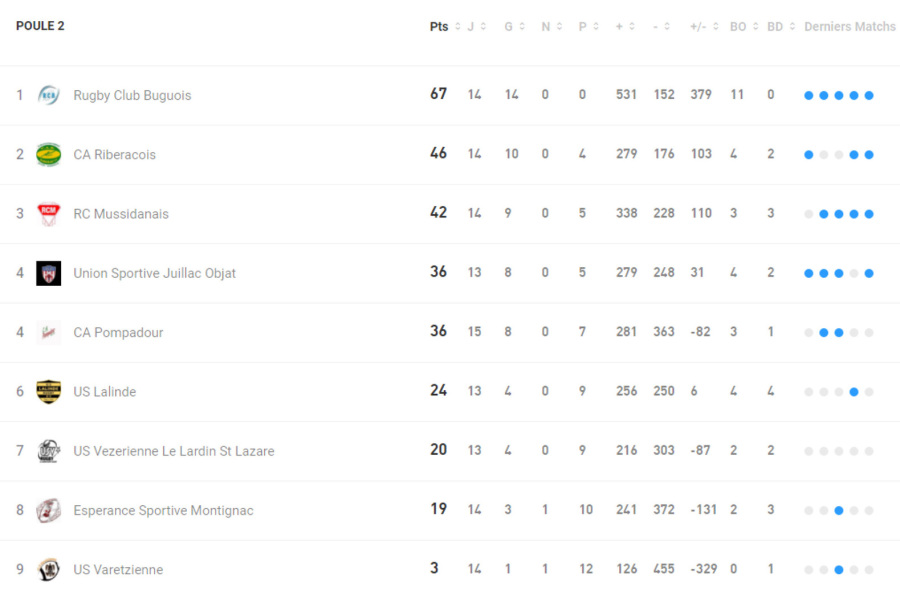Click the CA Pompadour club logo
Screen dimensions: 900x615
point(48,332)
